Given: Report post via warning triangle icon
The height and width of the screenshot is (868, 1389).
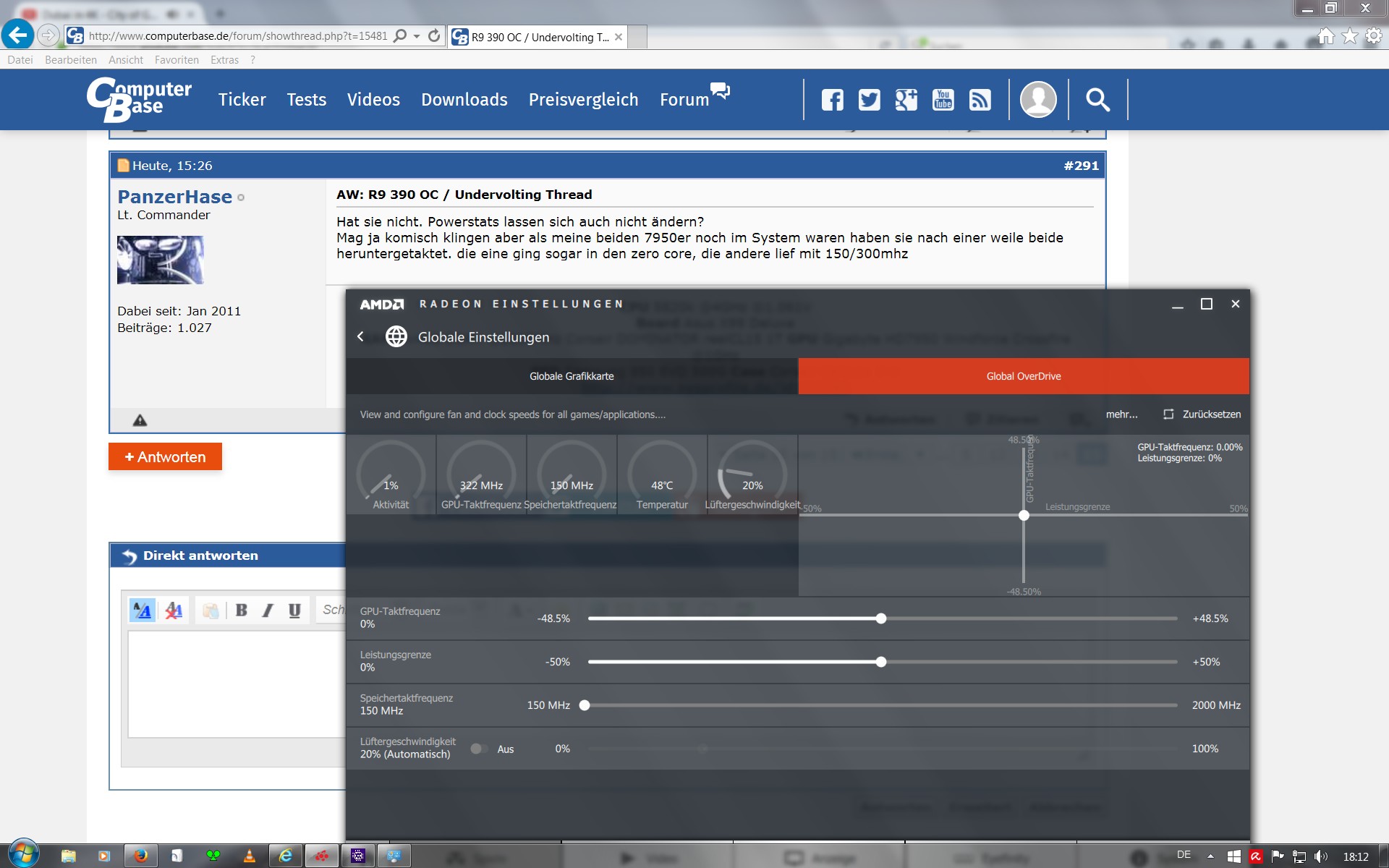Looking at the screenshot, I should coord(140,420).
